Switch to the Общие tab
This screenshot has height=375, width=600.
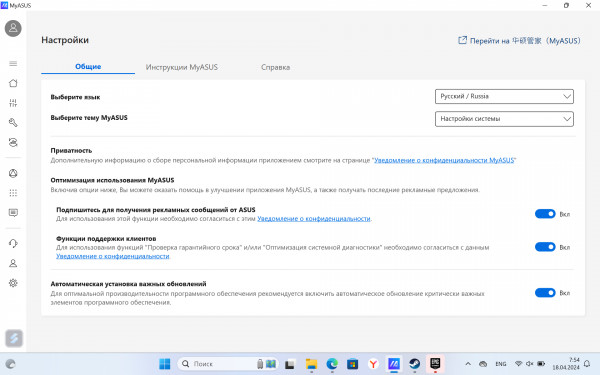pyautogui.click(x=88, y=67)
